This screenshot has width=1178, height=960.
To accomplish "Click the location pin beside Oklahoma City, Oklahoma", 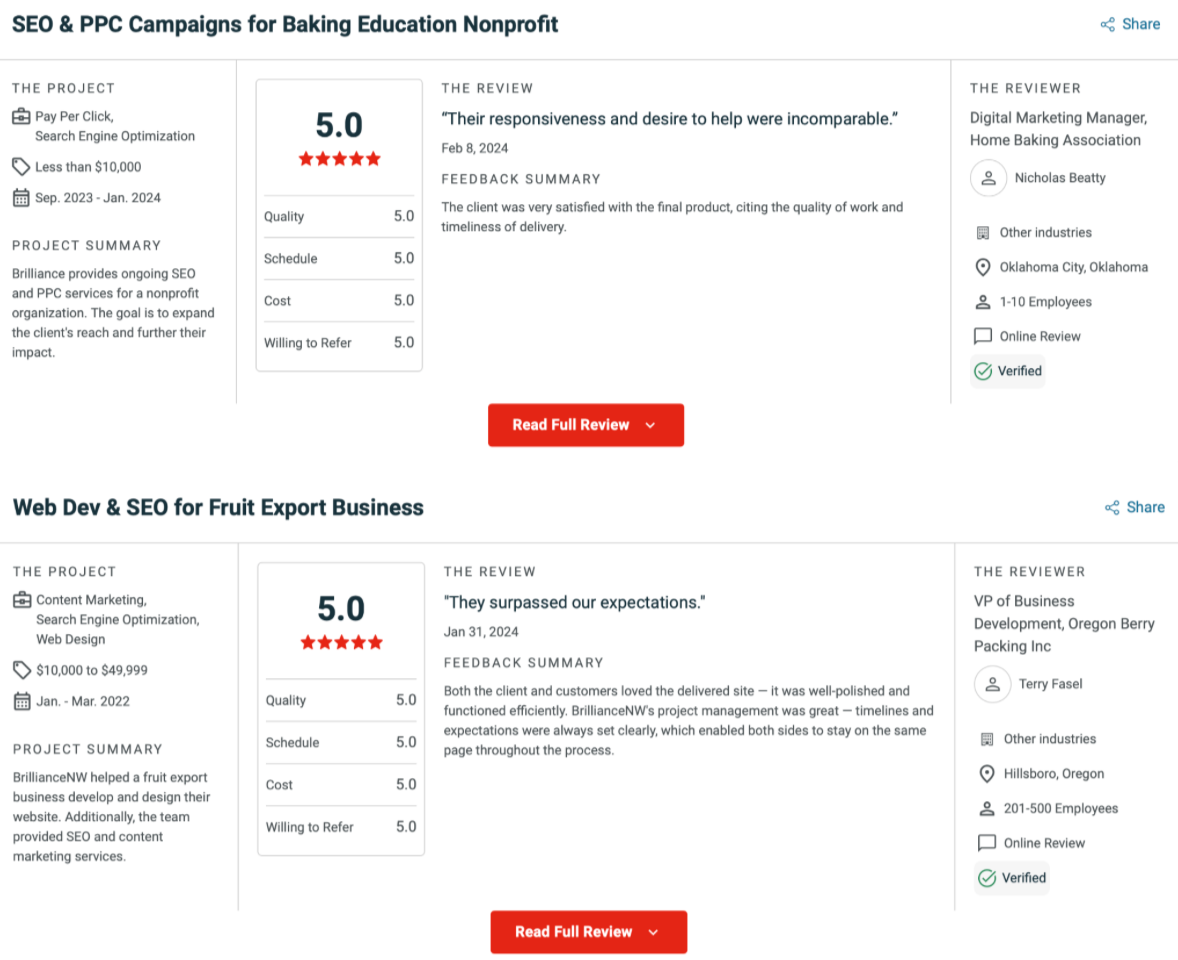I will pos(982,268).
